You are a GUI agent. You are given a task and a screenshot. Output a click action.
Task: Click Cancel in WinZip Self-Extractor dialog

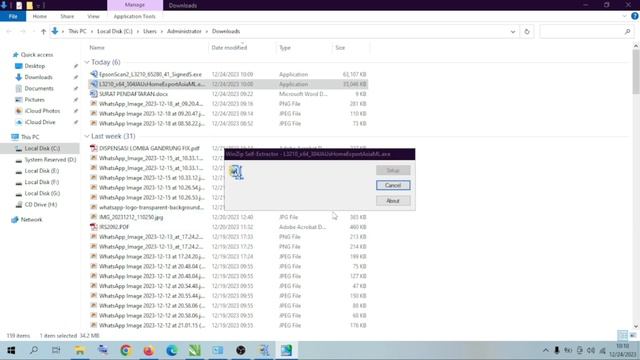coord(393,185)
